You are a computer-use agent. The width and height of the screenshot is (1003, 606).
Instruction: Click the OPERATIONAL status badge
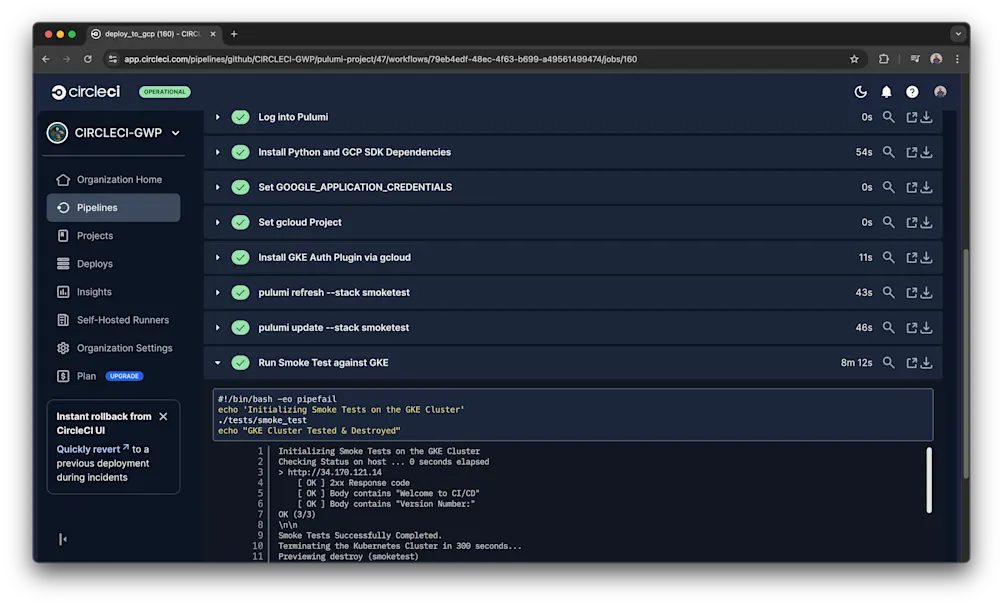(x=163, y=91)
